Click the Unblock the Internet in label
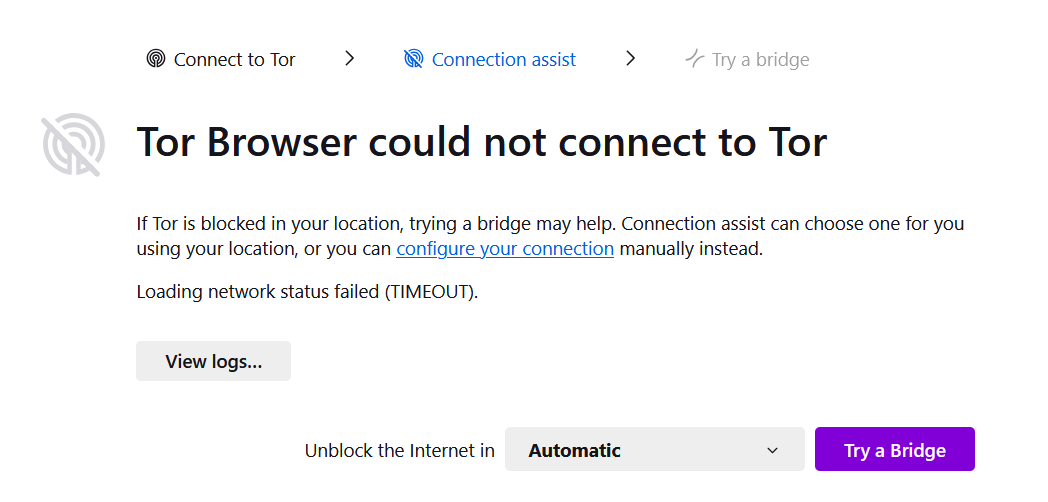The width and height of the screenshot is (1048, 502). pyautogui.click(x=399, y=450)
